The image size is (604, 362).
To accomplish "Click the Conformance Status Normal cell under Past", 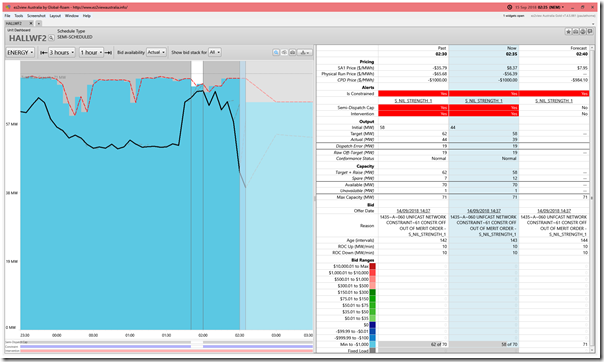I will tap(413, 159).
